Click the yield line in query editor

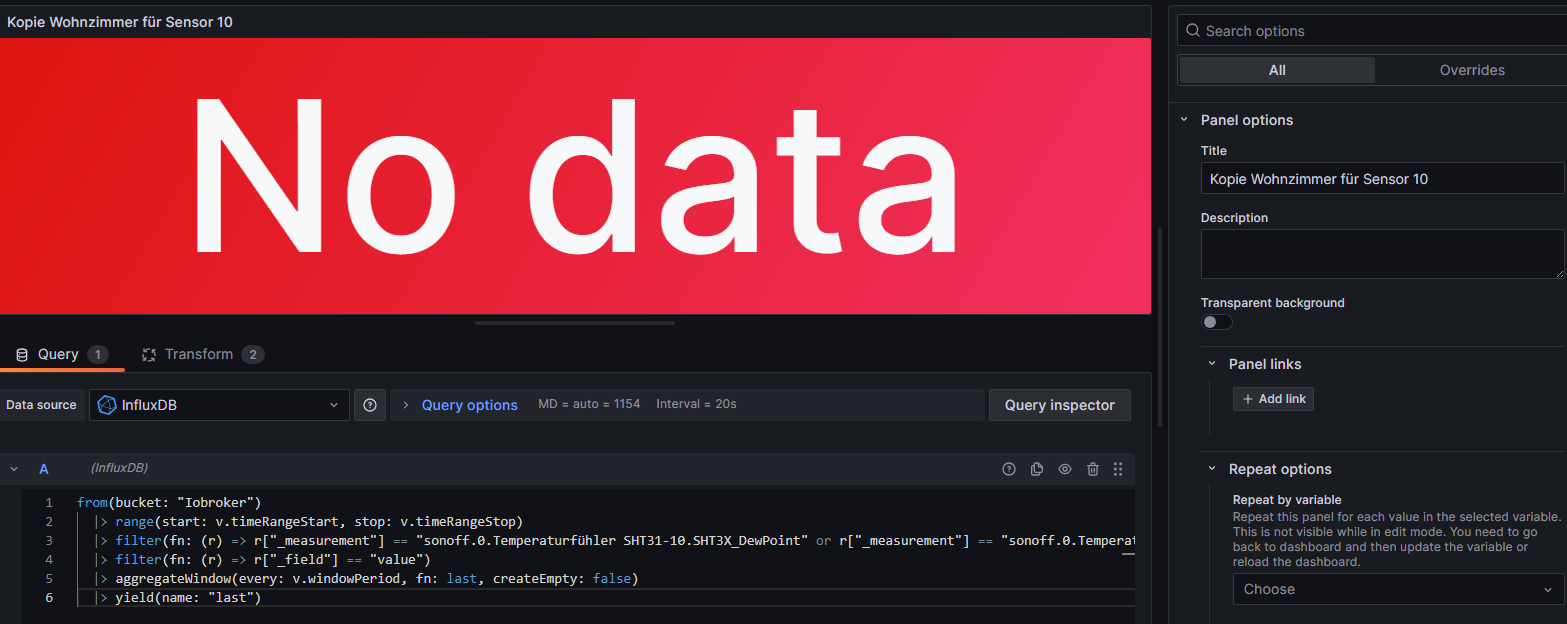(x=178, y=597)
